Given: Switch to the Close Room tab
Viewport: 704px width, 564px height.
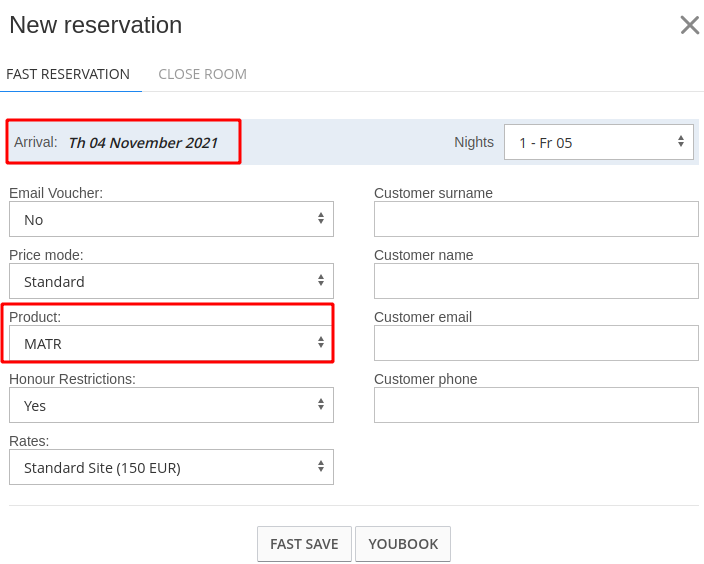Looking at the screenshot, I should tap(202, 74).
